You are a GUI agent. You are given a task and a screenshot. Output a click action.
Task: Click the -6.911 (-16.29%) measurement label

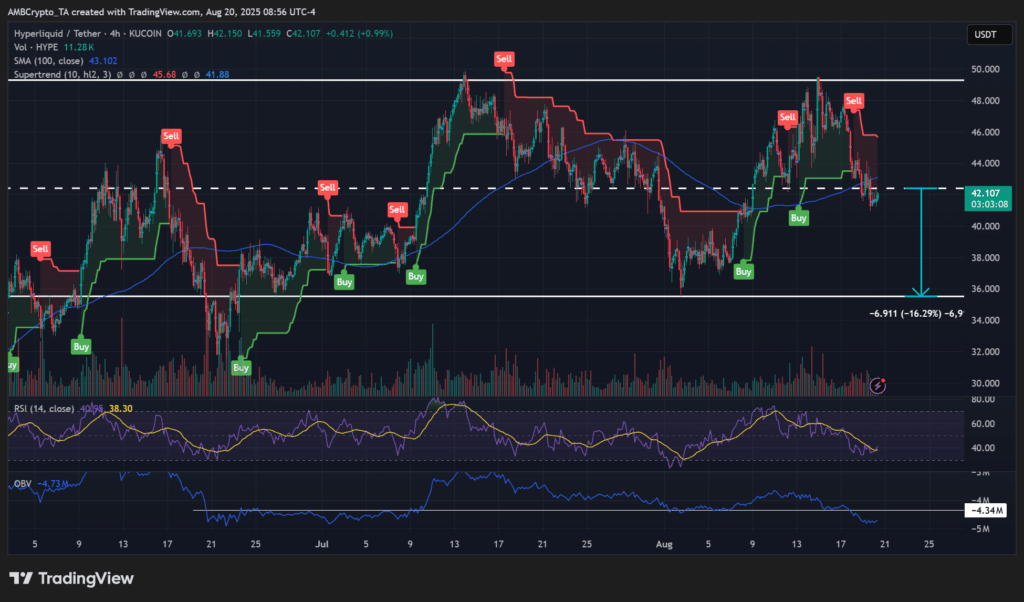(915, 314)
